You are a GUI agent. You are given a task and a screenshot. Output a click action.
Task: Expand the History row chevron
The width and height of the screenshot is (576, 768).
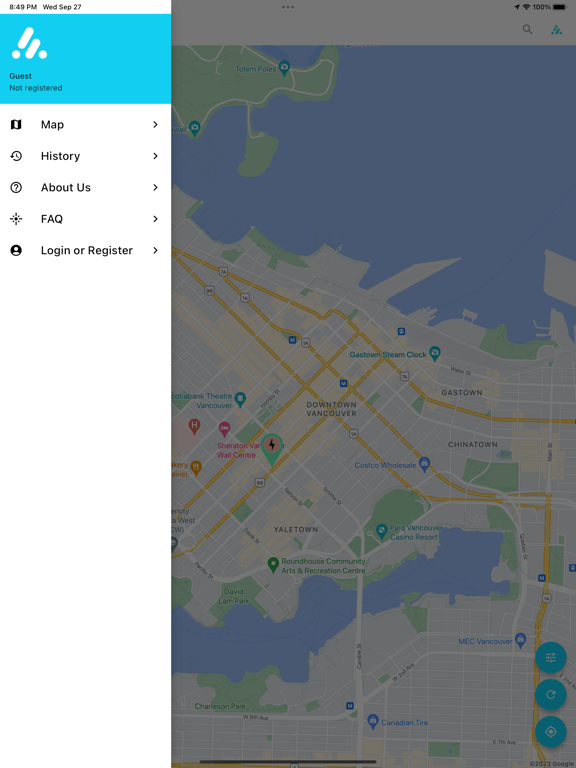tap(155, 156)
